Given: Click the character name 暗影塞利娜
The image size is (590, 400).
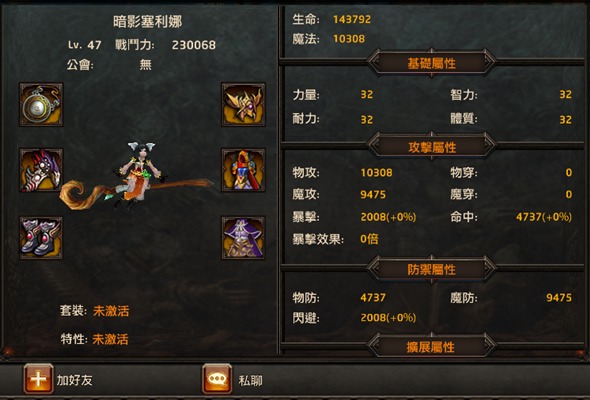Looking at the screenshot, I should pos(148,21).
